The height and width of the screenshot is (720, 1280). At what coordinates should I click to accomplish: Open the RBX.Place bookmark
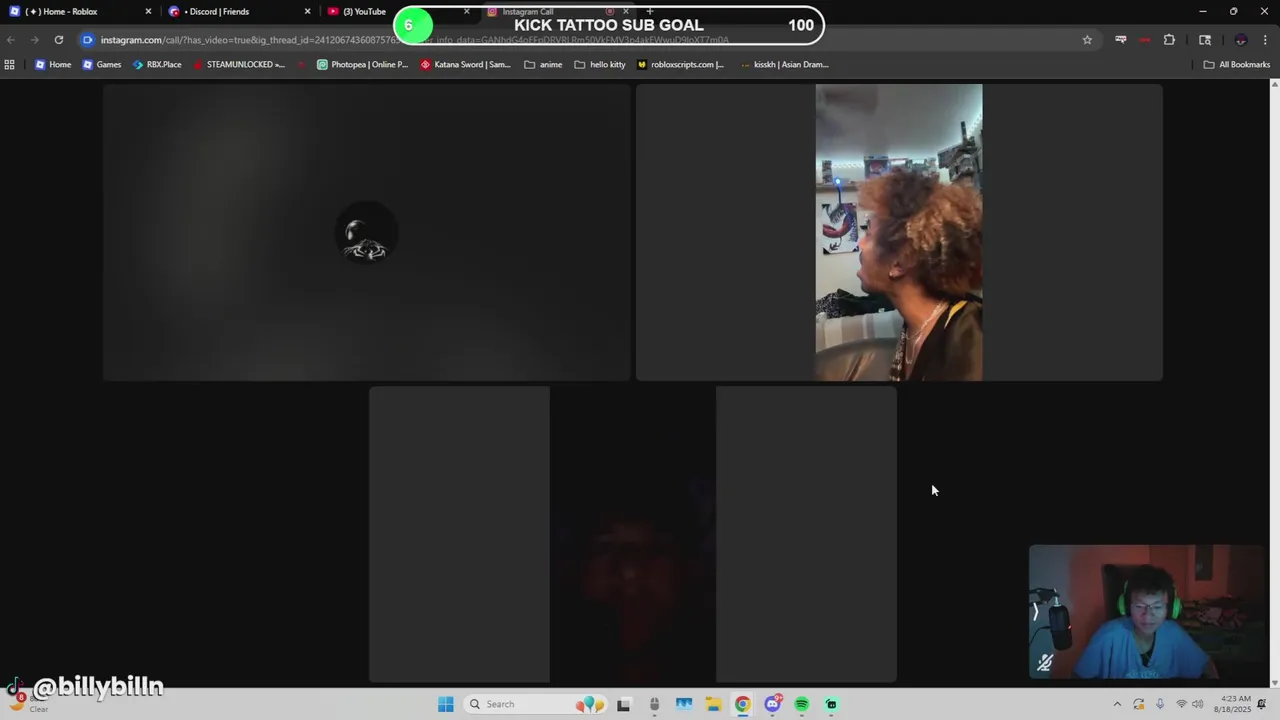point(157,65)
